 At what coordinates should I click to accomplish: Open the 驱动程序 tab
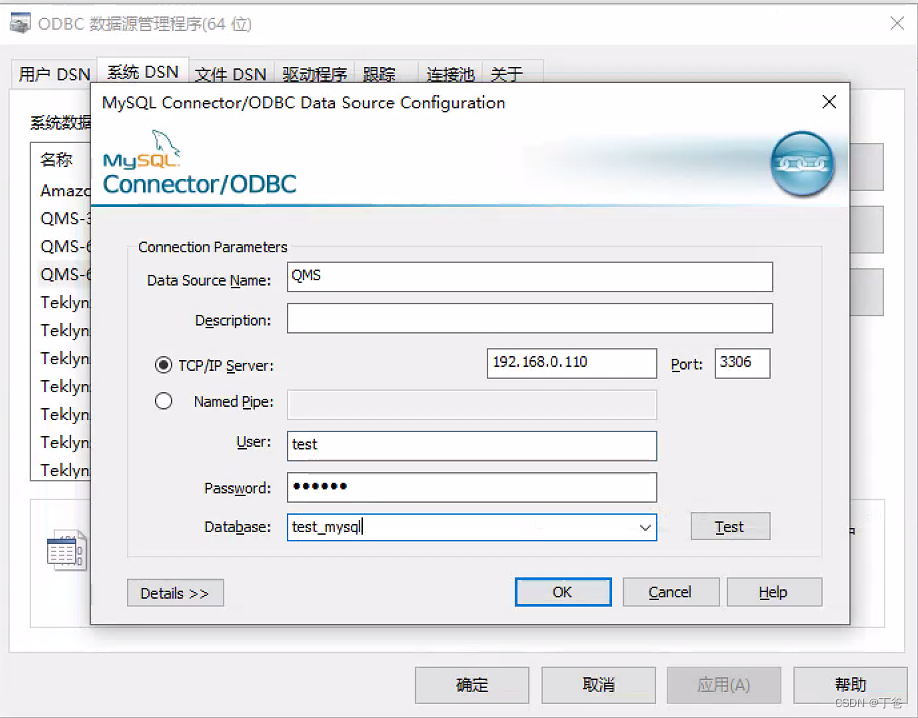(314, 74)
